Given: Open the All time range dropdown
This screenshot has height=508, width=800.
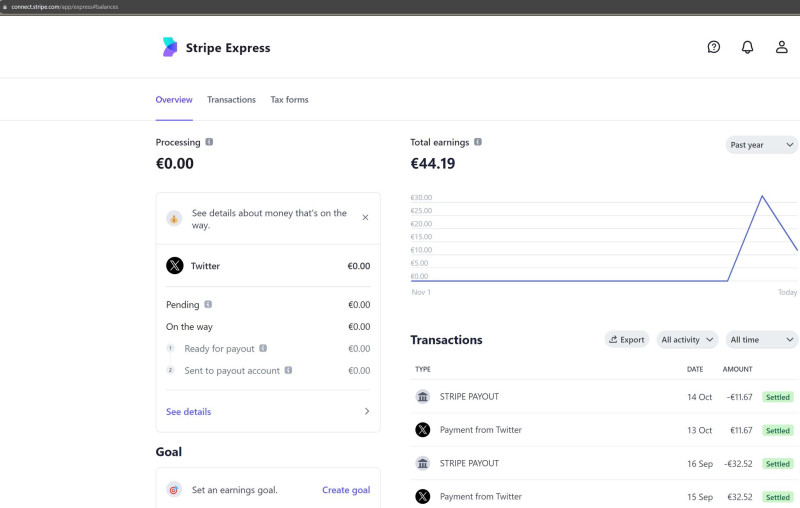Looking at the screenshot, I should (x=761, y=340).
